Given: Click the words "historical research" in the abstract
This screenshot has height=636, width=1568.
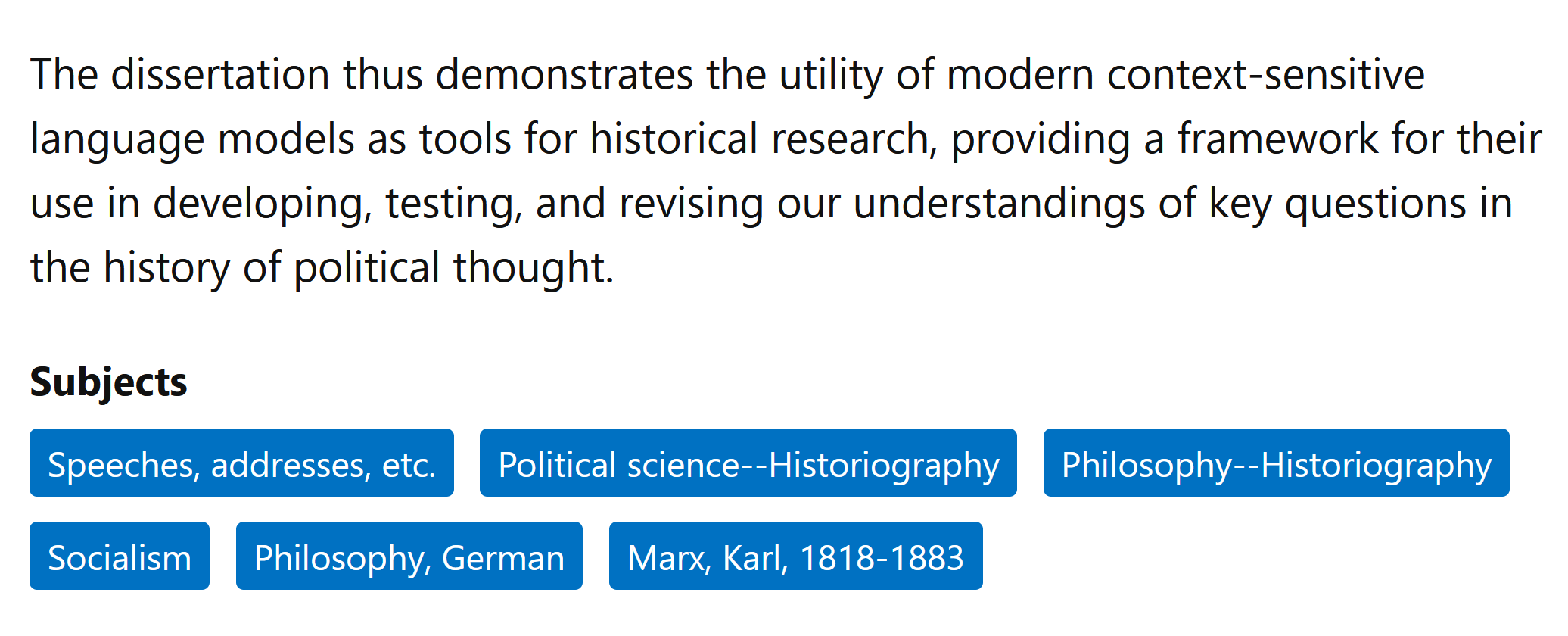Looking at the screenshot, I should (x=760, y=139).
